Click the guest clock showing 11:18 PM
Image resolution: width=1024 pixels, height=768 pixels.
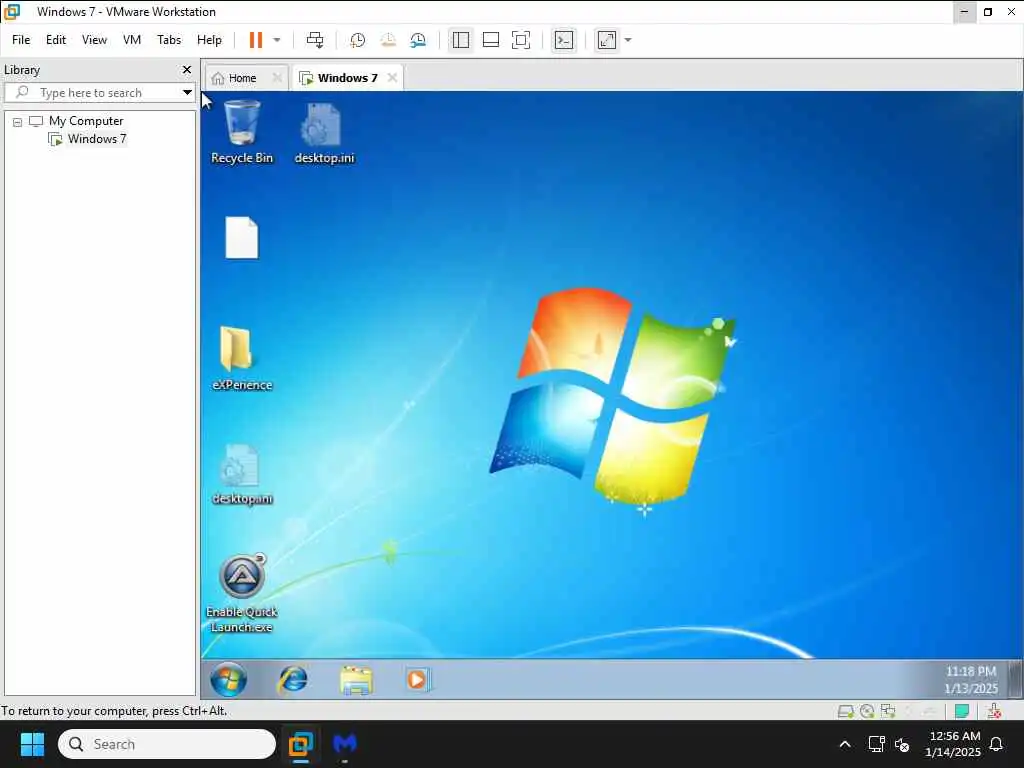coord(971,680)
